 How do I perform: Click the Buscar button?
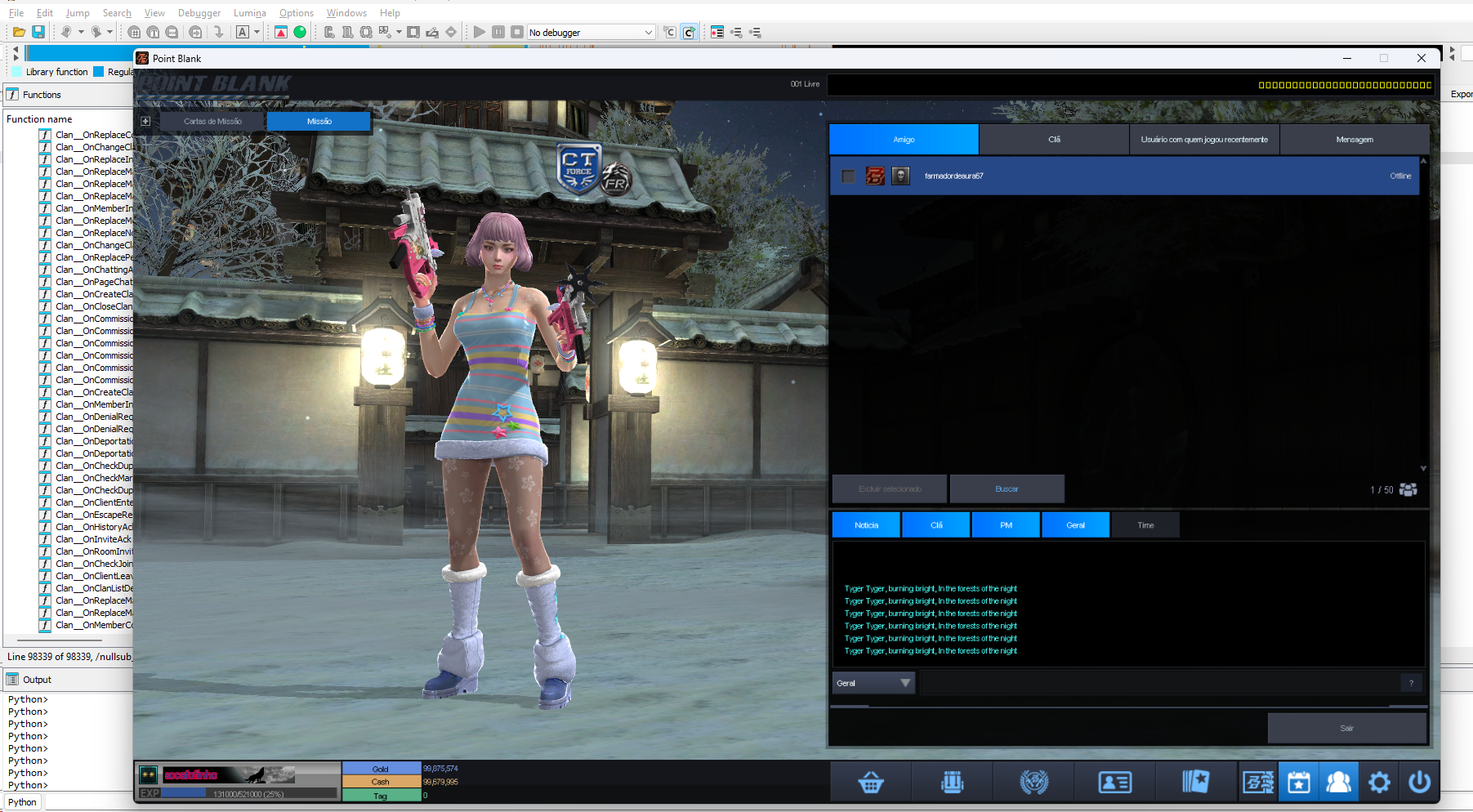pyautogui.click(x=1007, y=489)
